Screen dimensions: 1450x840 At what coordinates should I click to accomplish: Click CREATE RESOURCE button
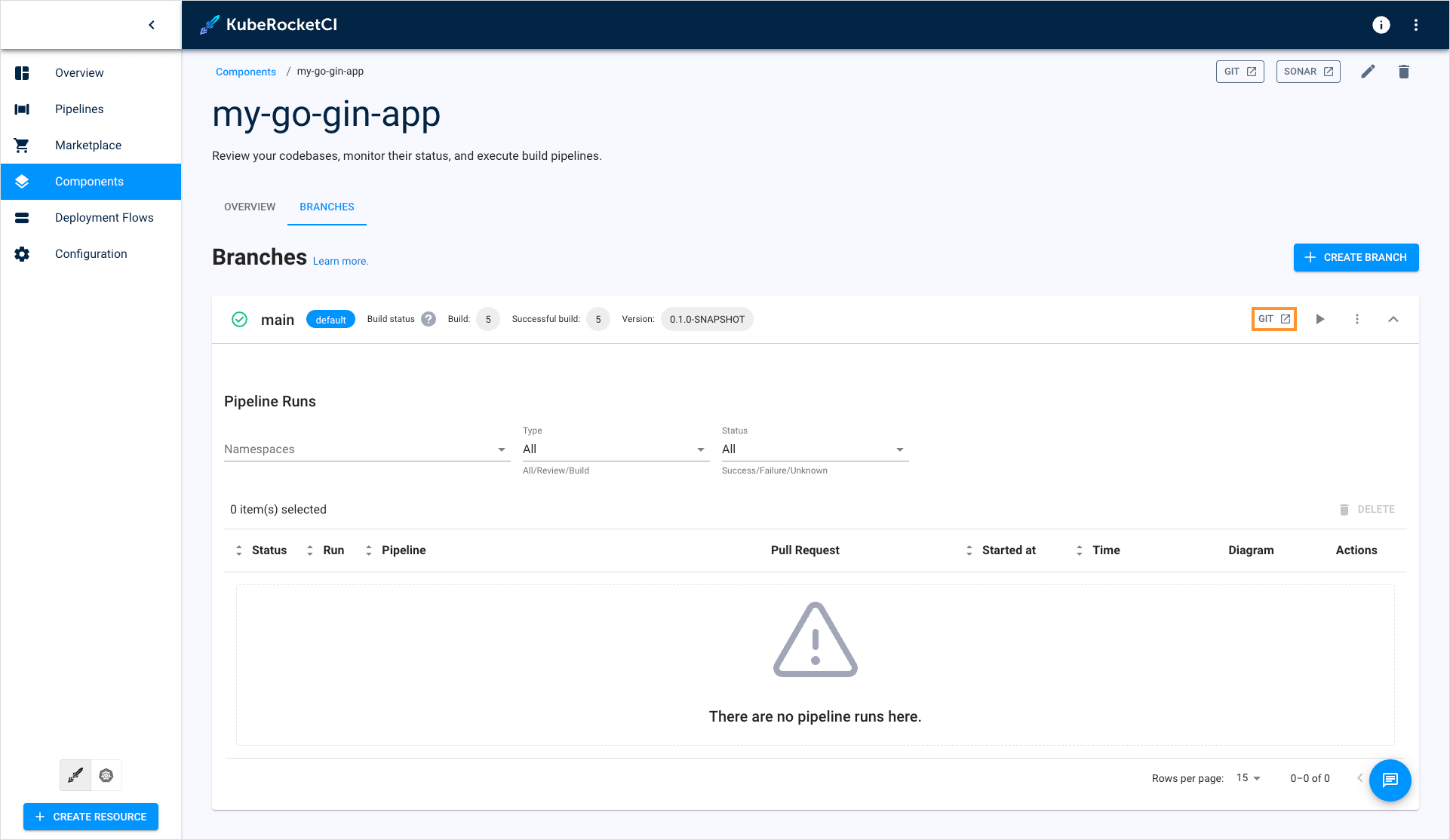click(x=91, y=816)
